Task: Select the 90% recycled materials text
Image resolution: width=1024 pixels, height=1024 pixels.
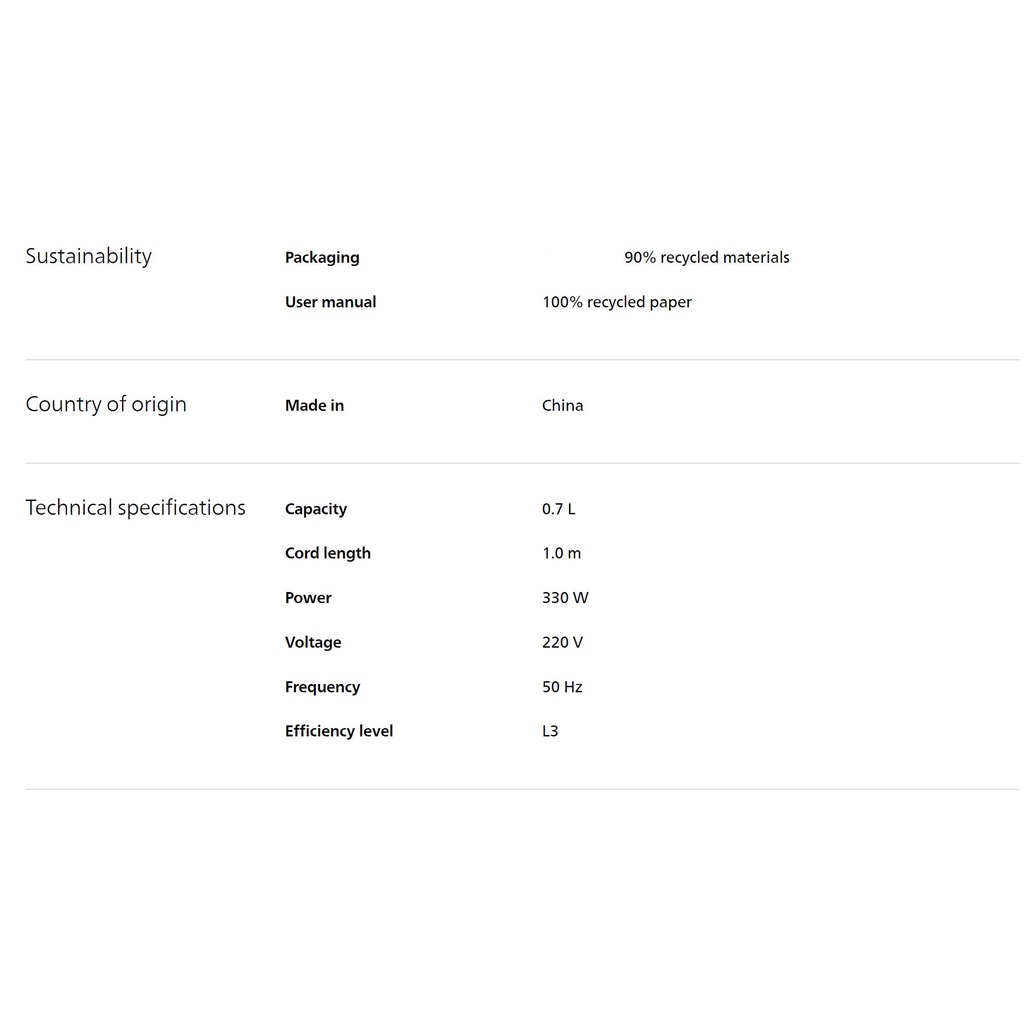Action: click(706, 258)
